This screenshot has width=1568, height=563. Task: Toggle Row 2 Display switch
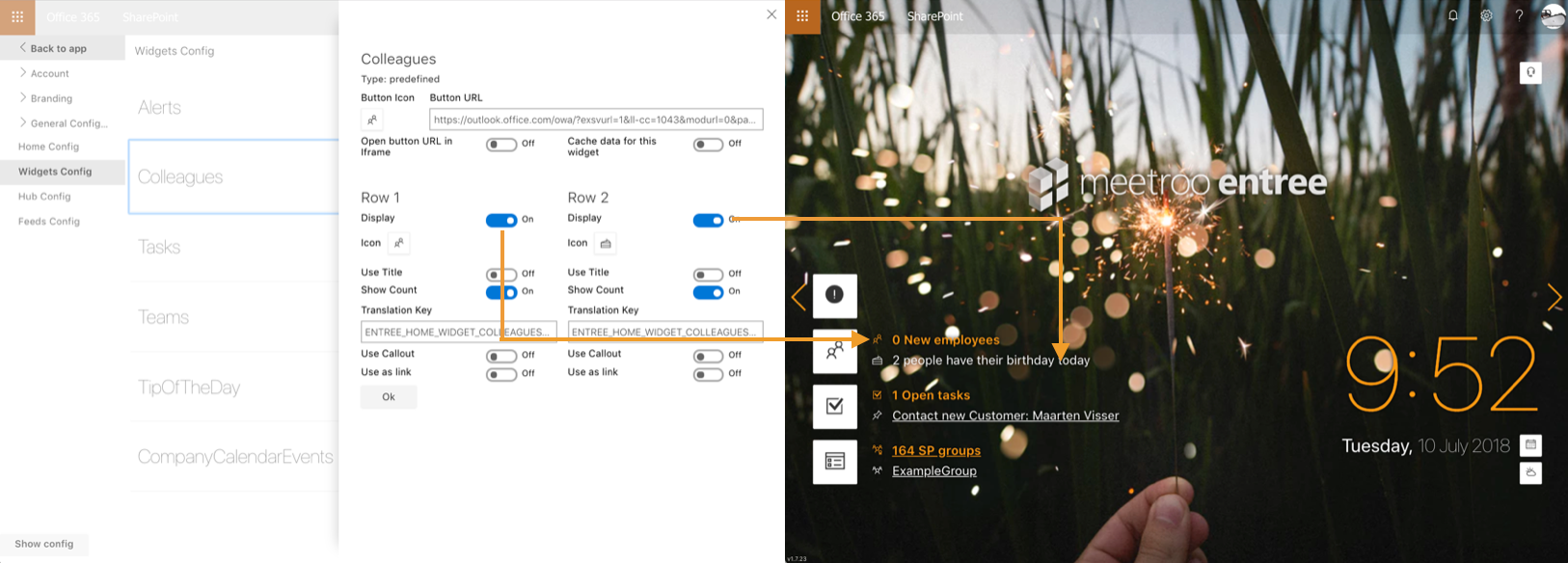708,220
